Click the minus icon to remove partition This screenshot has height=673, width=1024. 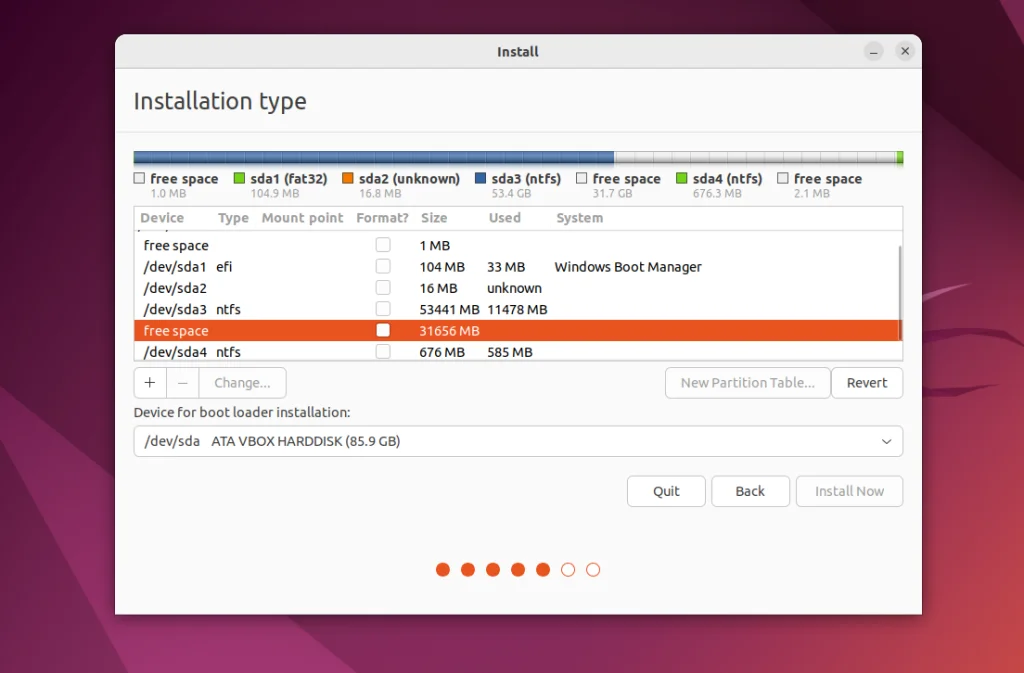point(182,383)
